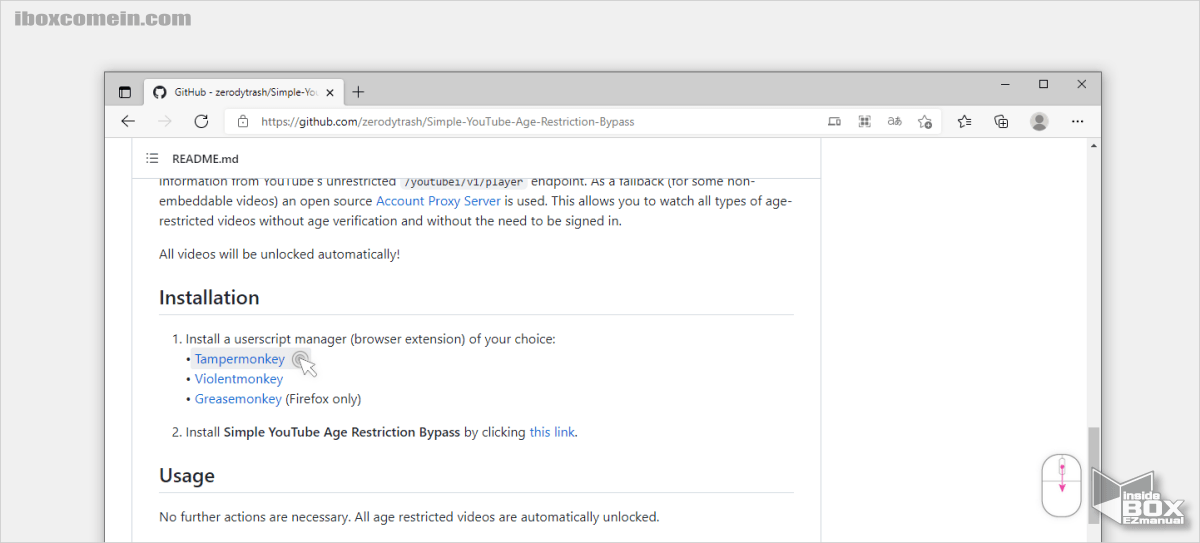Open the Tampermonkey link

(240, 359)
